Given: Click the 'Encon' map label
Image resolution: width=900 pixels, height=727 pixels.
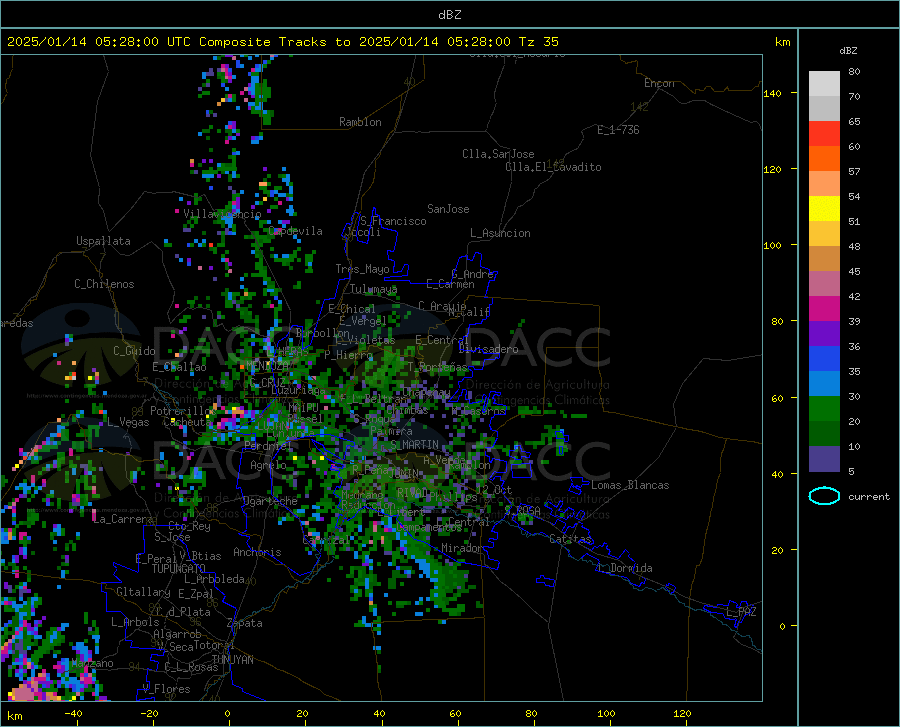Looking at the screenshot, I should tap(659, 83).
